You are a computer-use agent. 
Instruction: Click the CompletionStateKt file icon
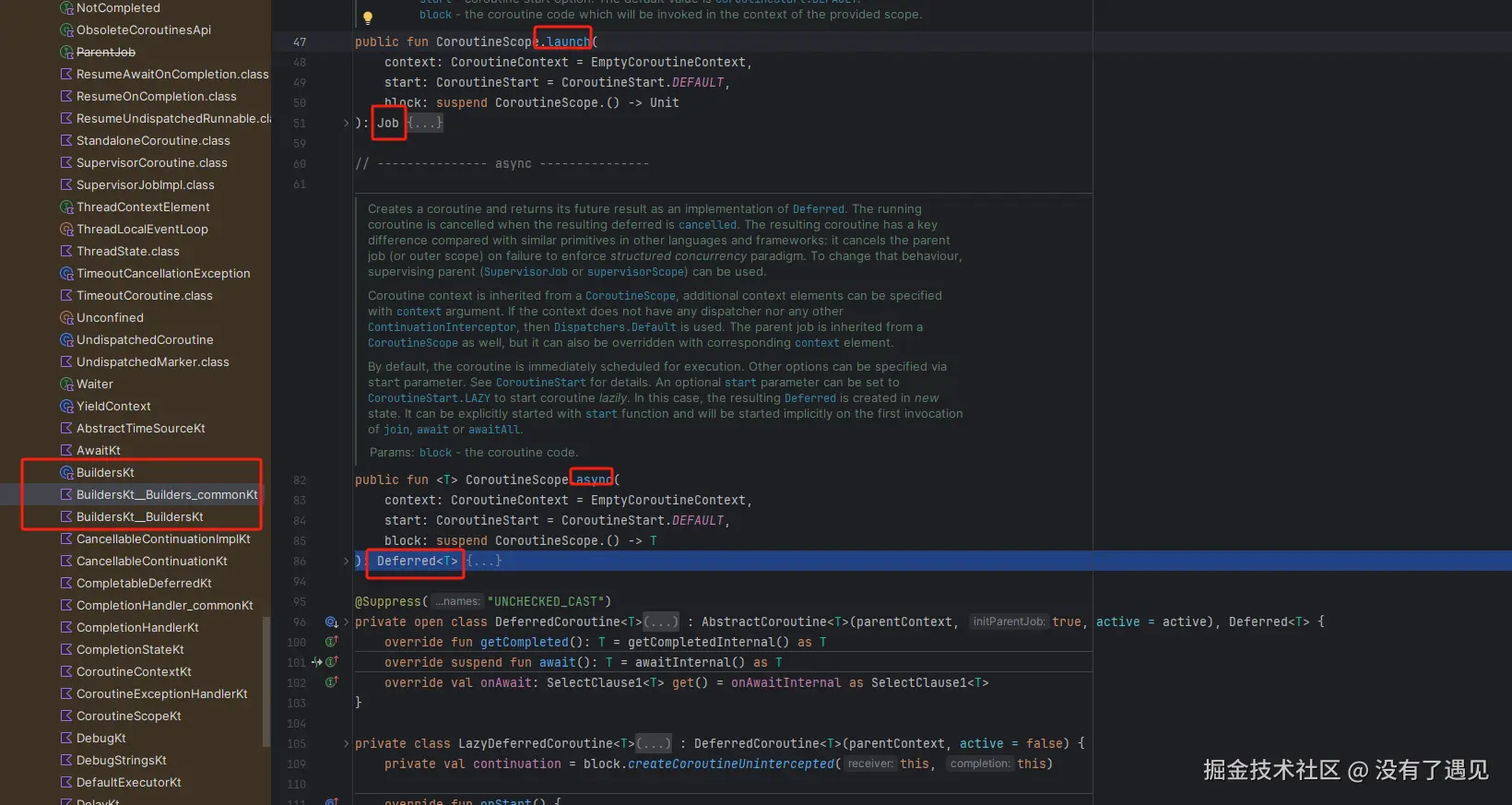click(66, 649)
